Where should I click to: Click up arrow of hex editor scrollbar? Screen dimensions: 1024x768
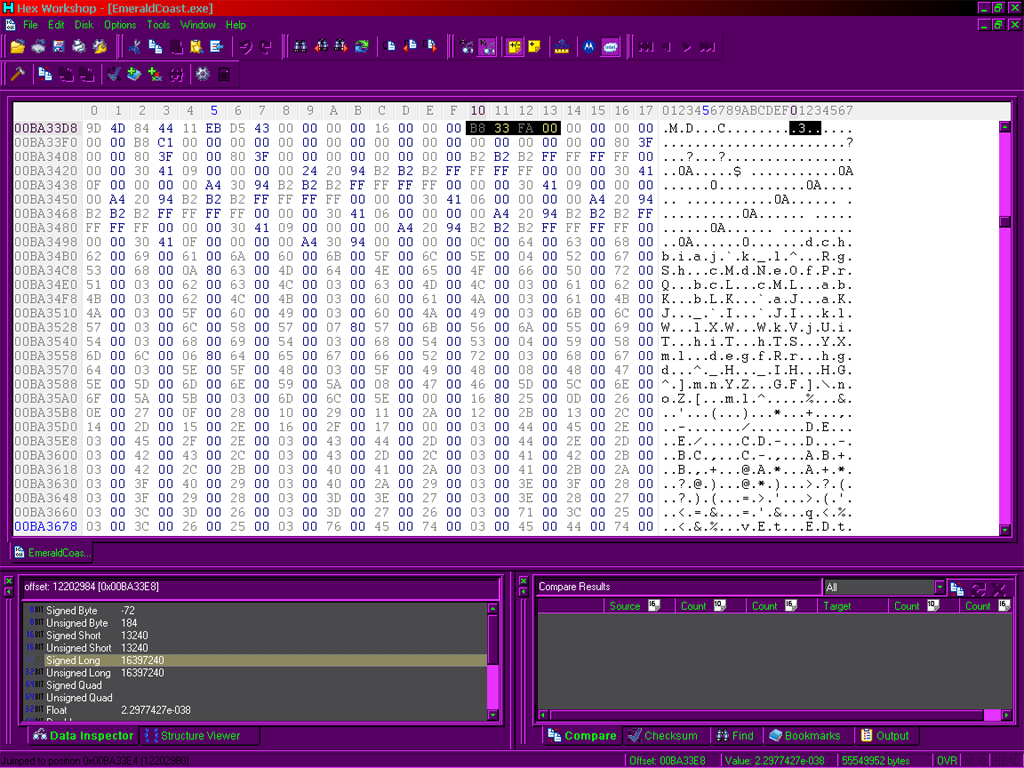point(1005,127)
